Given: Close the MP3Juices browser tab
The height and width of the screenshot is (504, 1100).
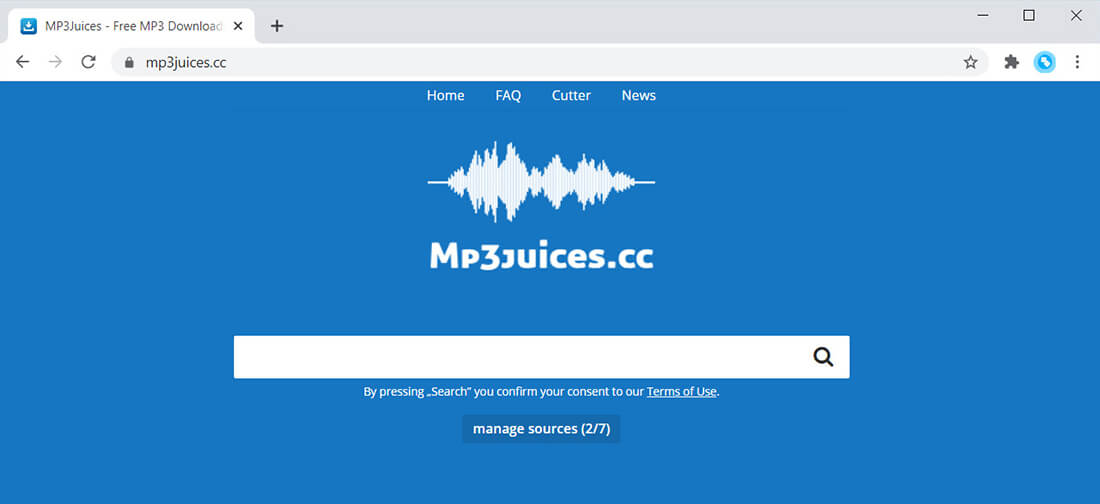Looking at the screenshot, I should [x=238, y=26].
